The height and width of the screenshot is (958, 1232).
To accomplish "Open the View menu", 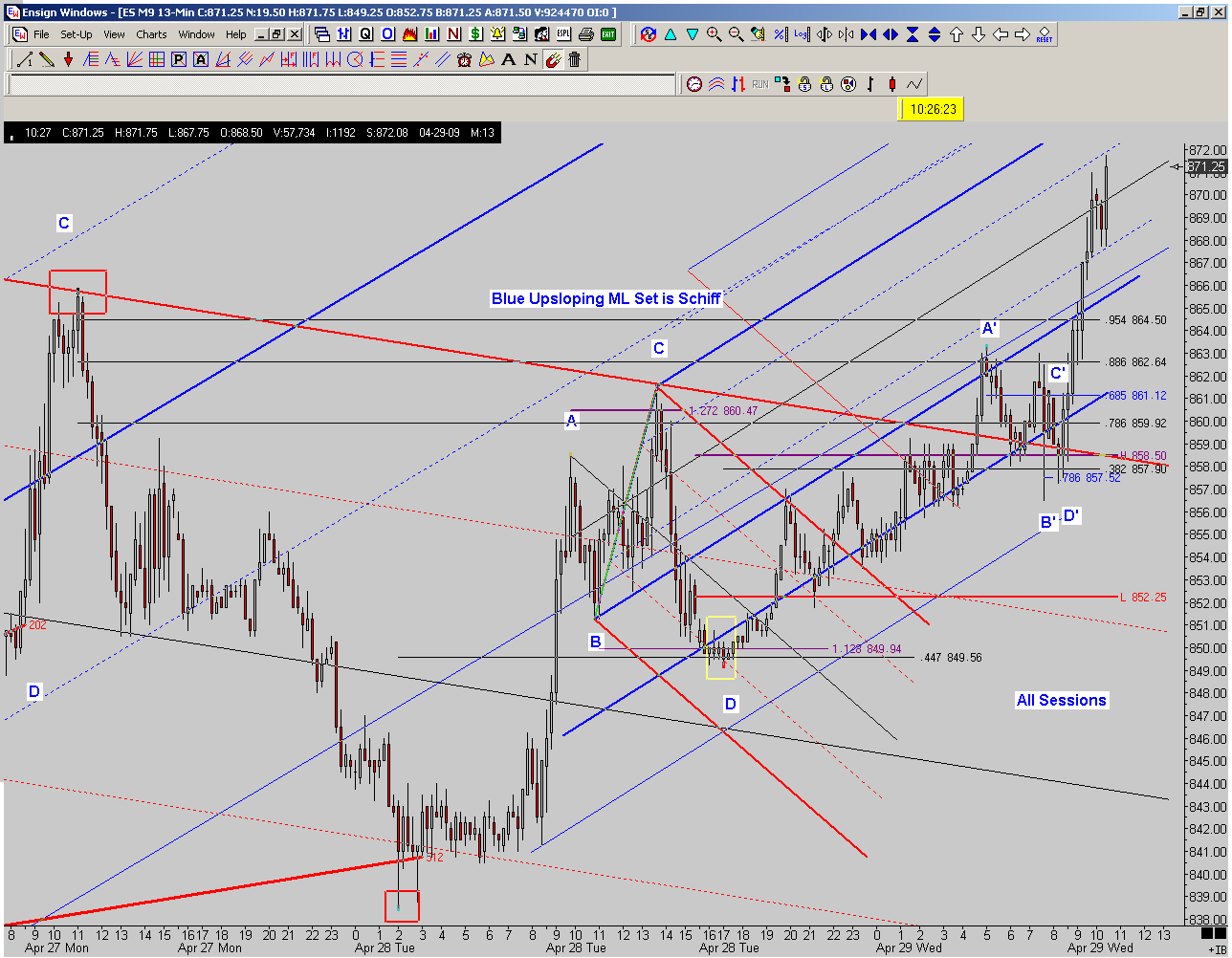I will tap(114, 34).
